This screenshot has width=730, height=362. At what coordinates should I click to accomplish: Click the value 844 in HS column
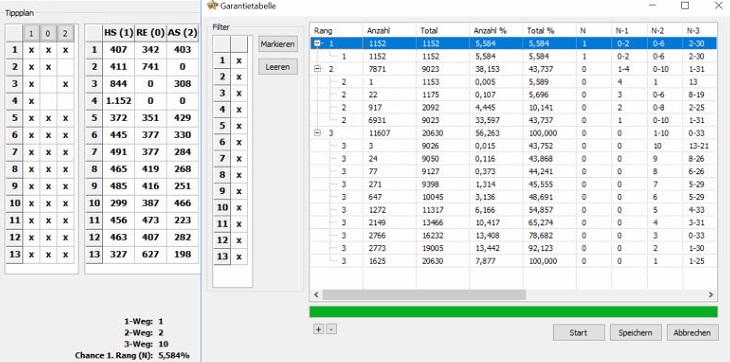point(119,84)
